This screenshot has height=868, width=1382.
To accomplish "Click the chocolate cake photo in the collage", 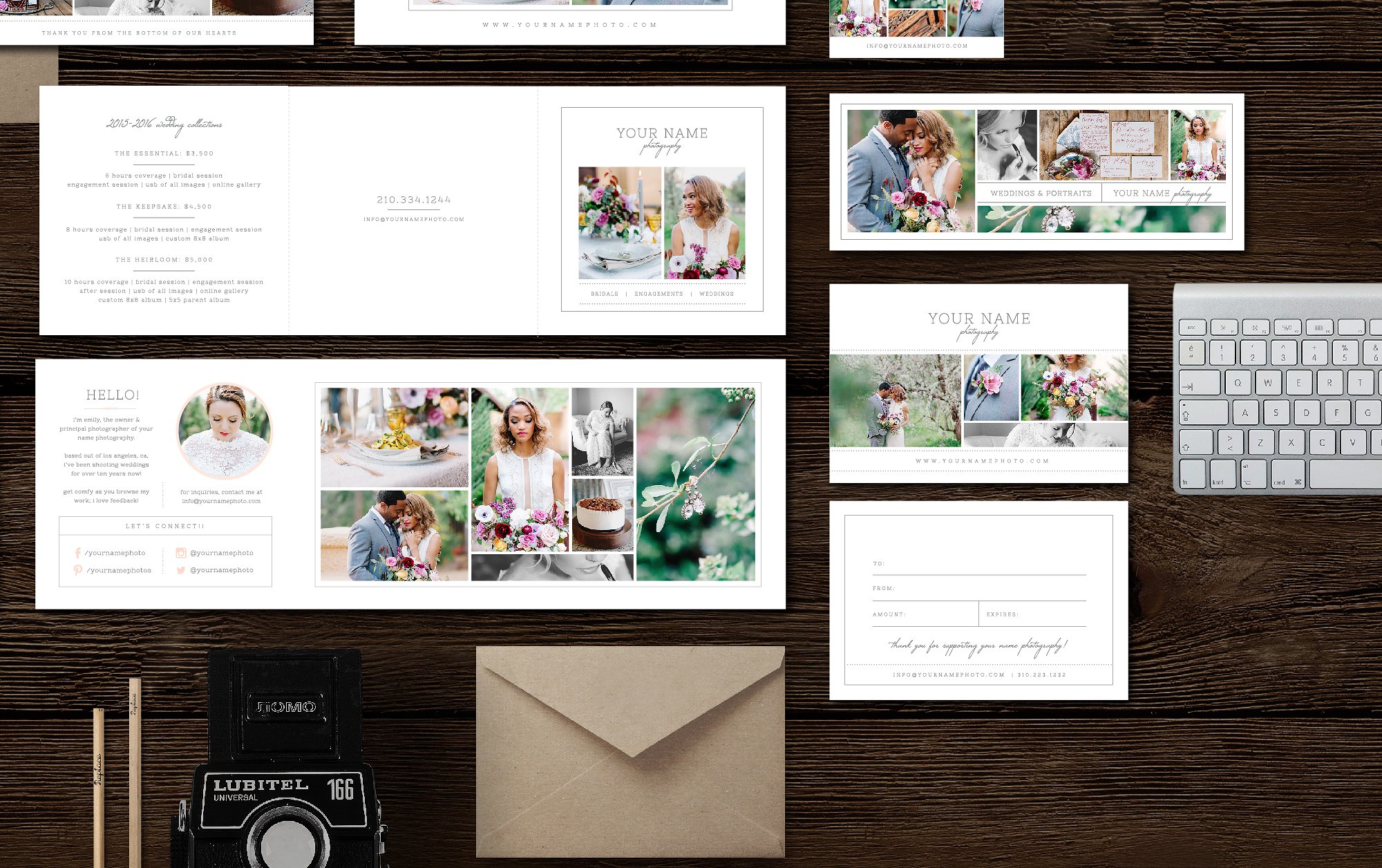I will [x=602, y=515].
